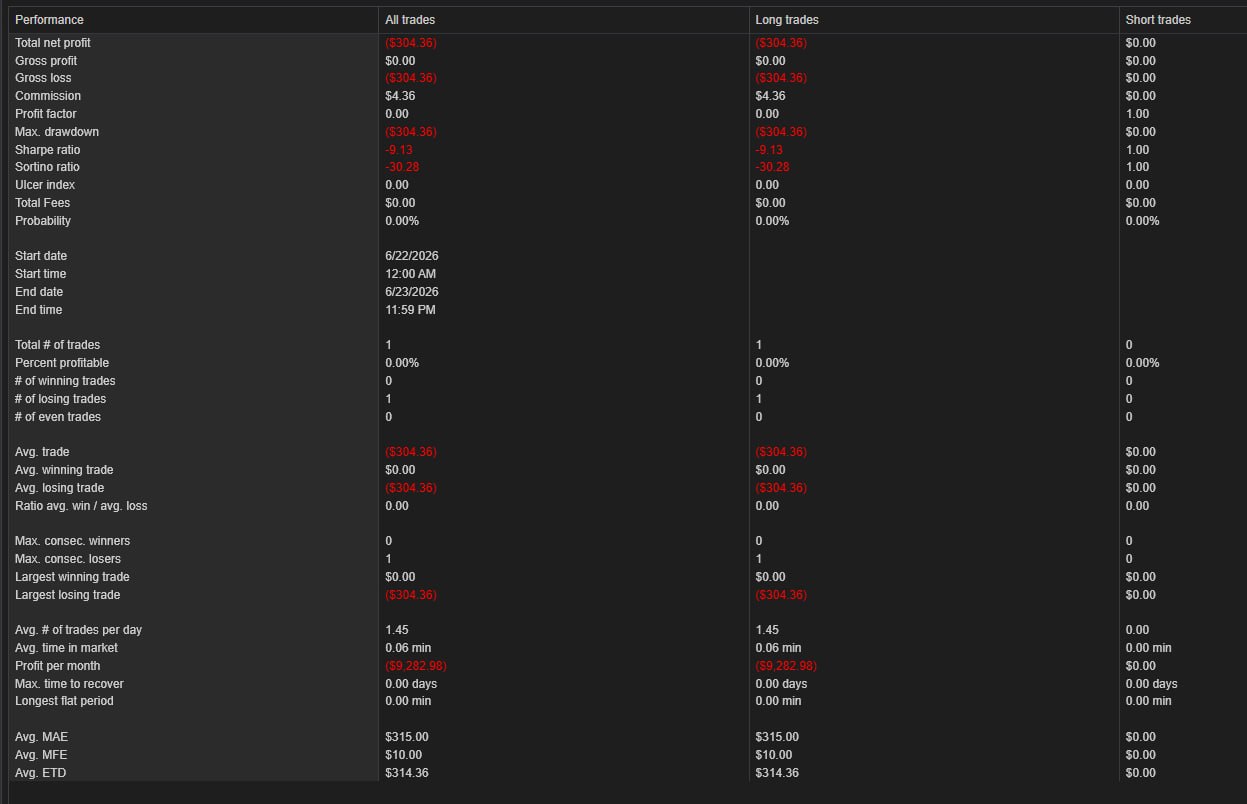Select the Gross loss row label
Screen dimensions: 1247x804
pos(43,78)
